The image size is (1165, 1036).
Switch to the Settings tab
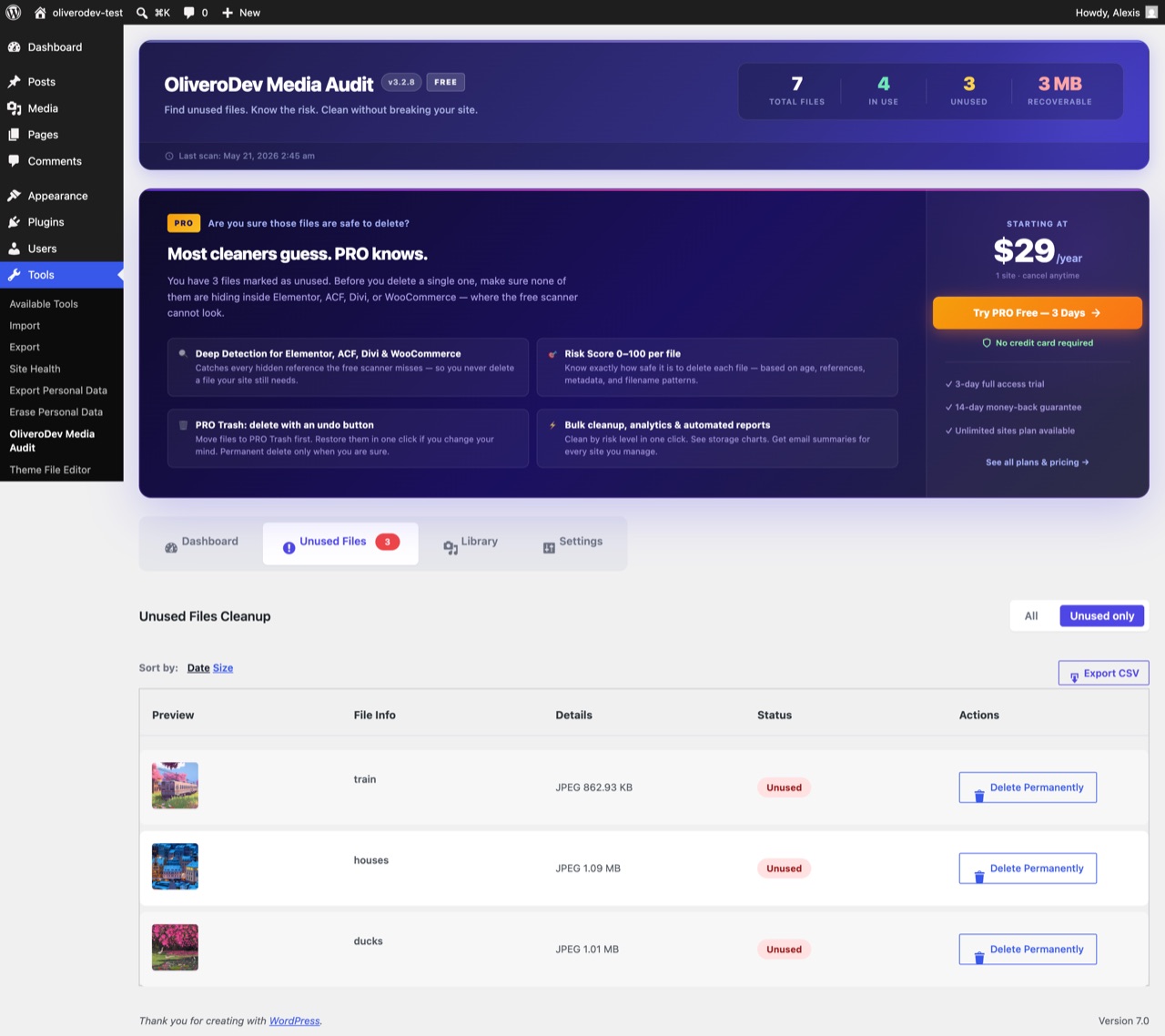(572, 543)
